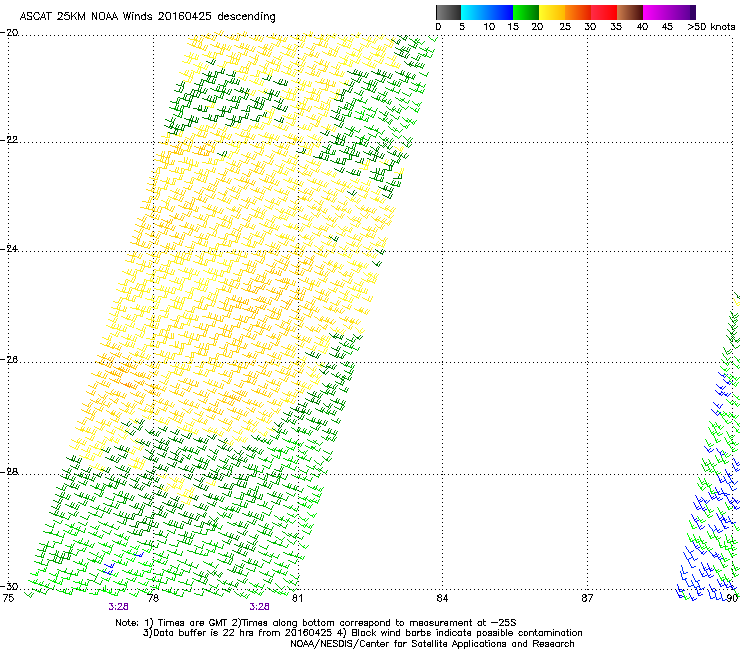The image size is (740, 650).
Task: Click the magenta 40-45 knots legend segment
Action: pos(656,12)
